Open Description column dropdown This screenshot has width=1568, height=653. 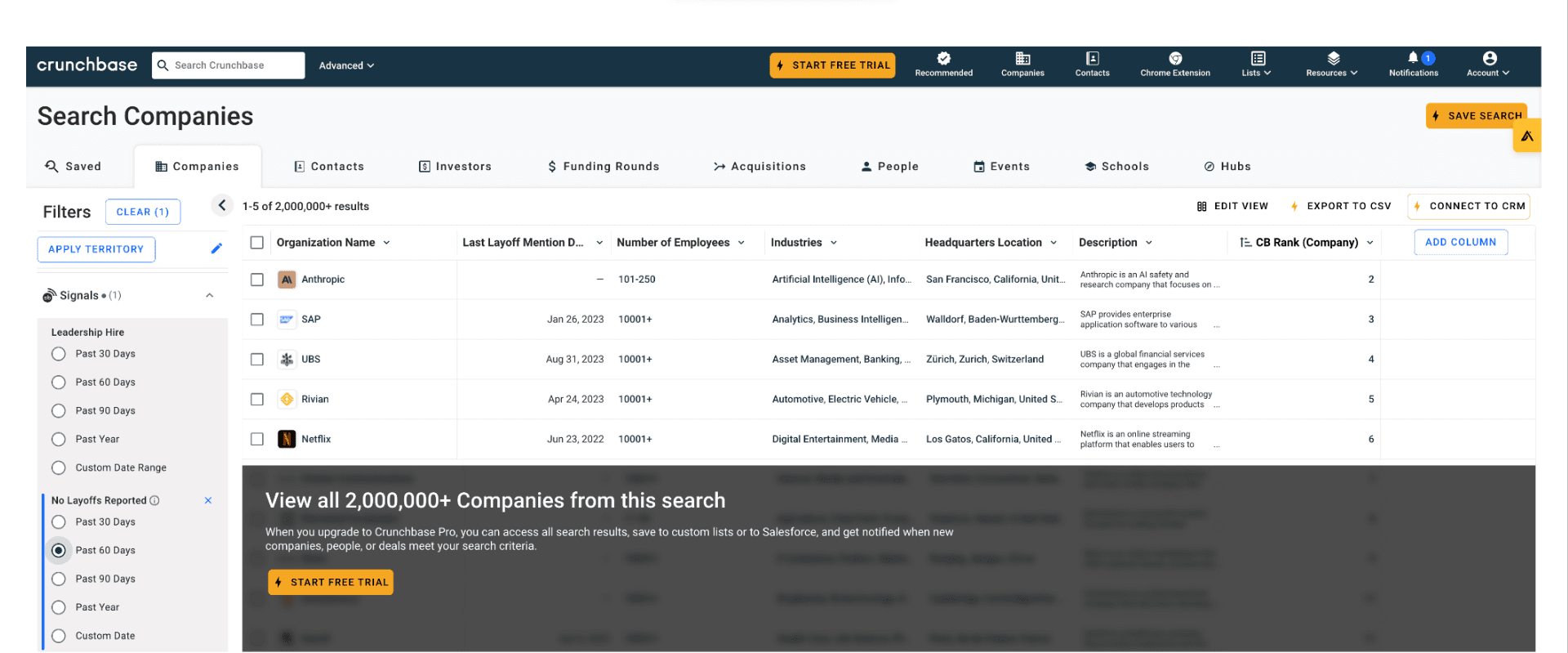1149,243
